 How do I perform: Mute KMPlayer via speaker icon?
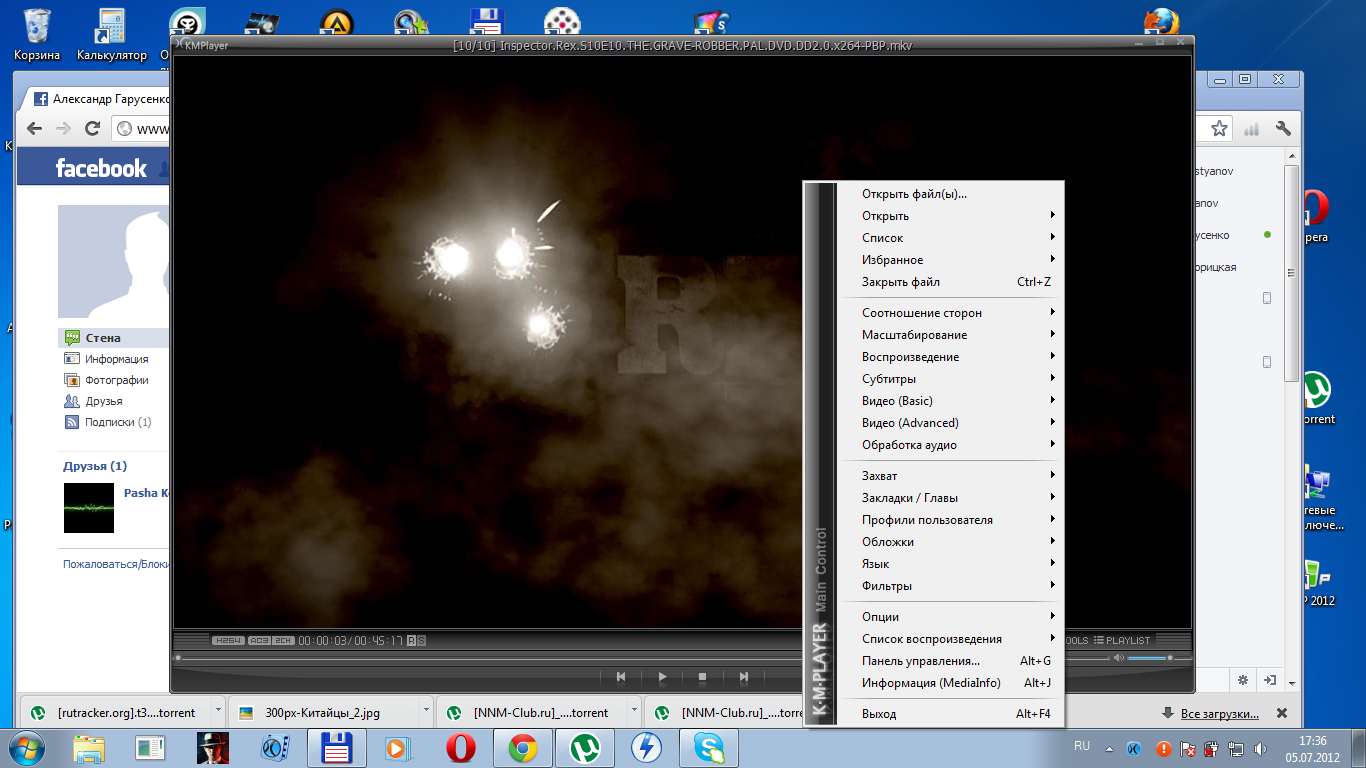[x=1119, y=658]
